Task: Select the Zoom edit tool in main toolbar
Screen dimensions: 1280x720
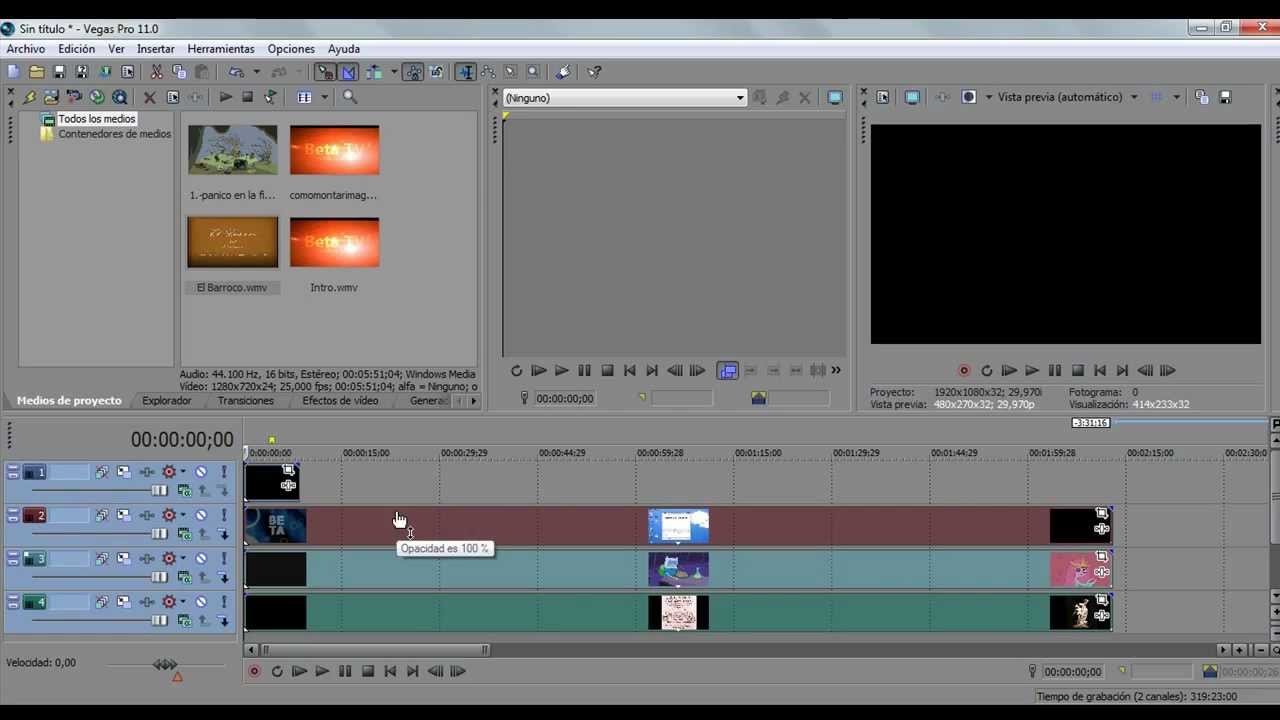Action: tap(533, 72)
